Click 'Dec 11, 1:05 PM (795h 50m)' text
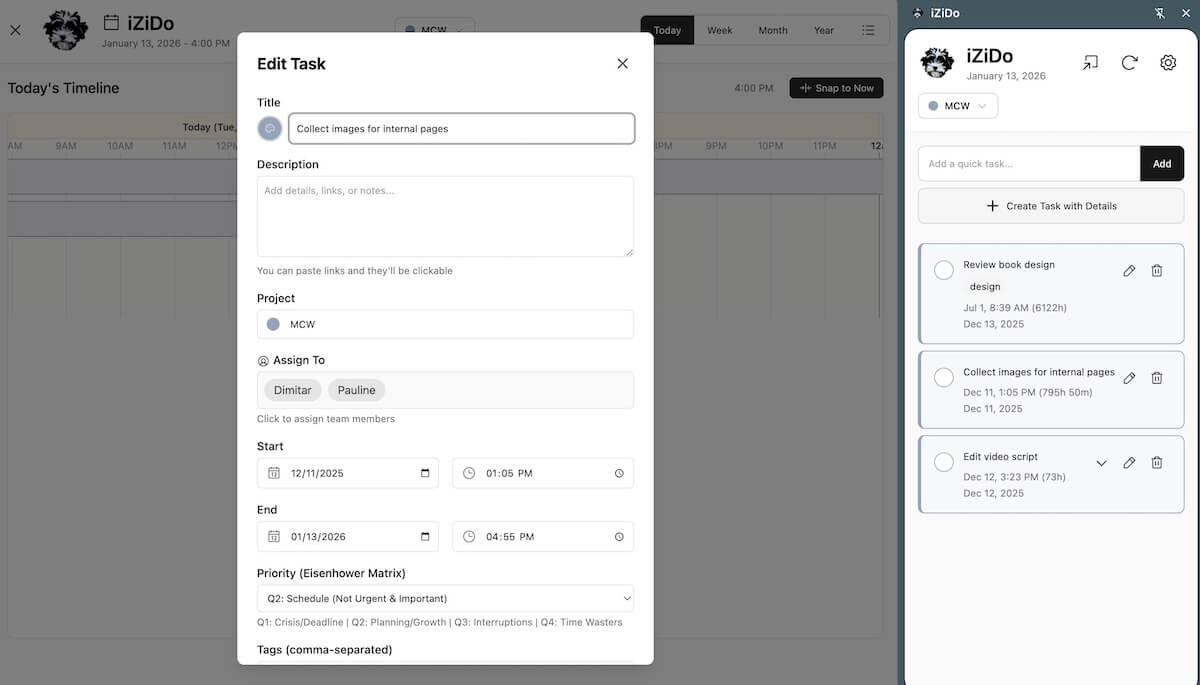 tap(1028, 392)
